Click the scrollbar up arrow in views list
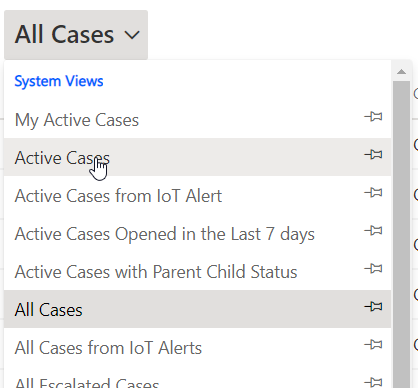This screenshot has width=418, height=388. [x=402, y=72]
